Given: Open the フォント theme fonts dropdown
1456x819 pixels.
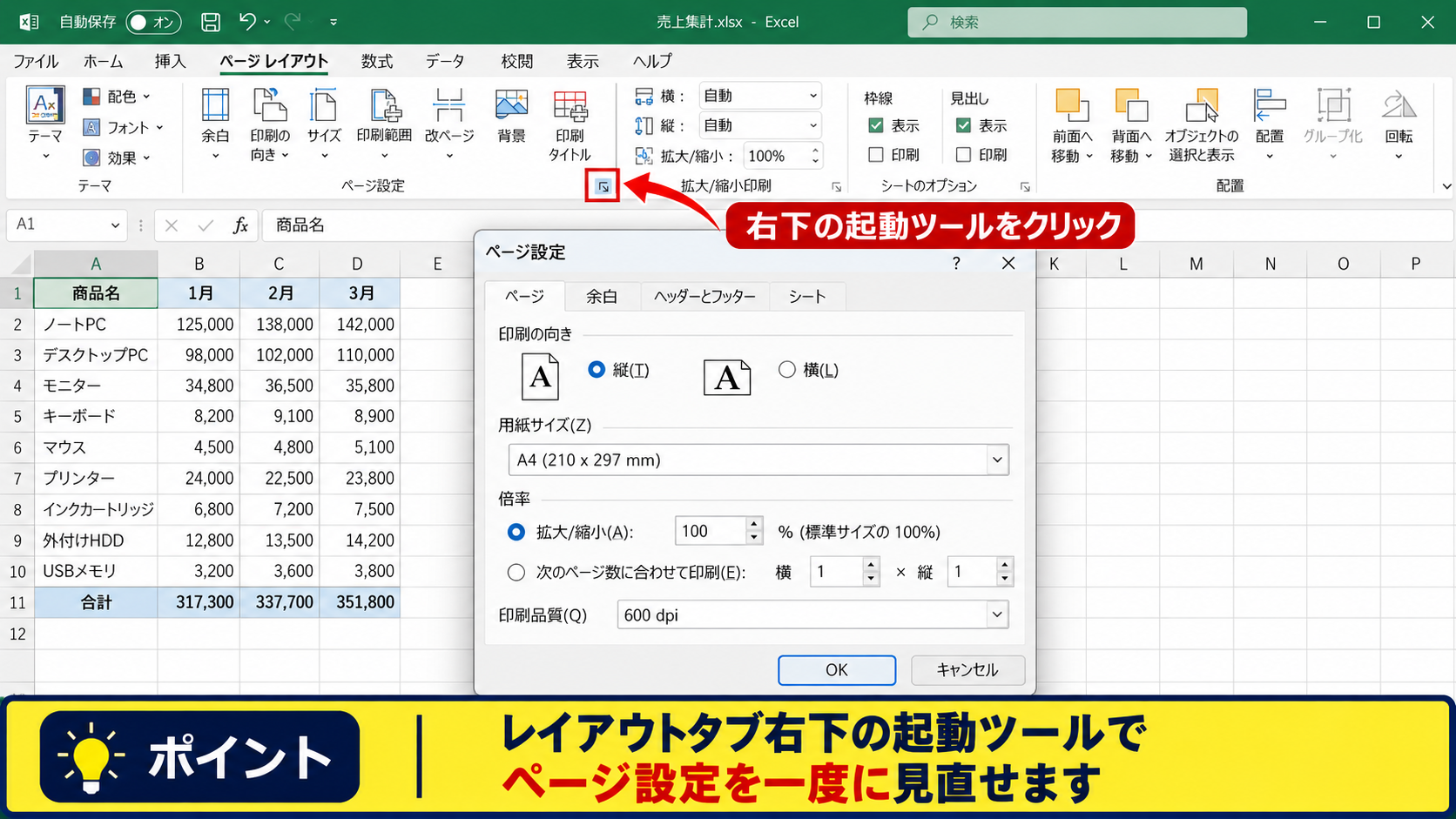Looking at the screenshot, I should pos(123,127).
